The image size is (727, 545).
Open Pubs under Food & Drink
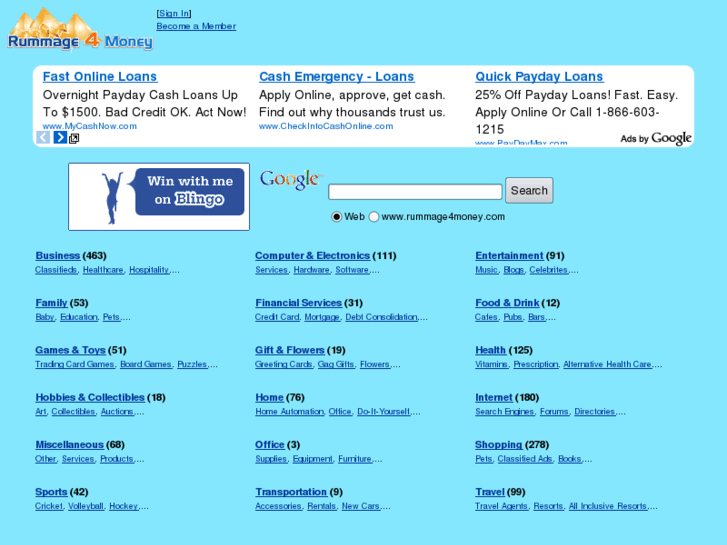tap(513, 317)
